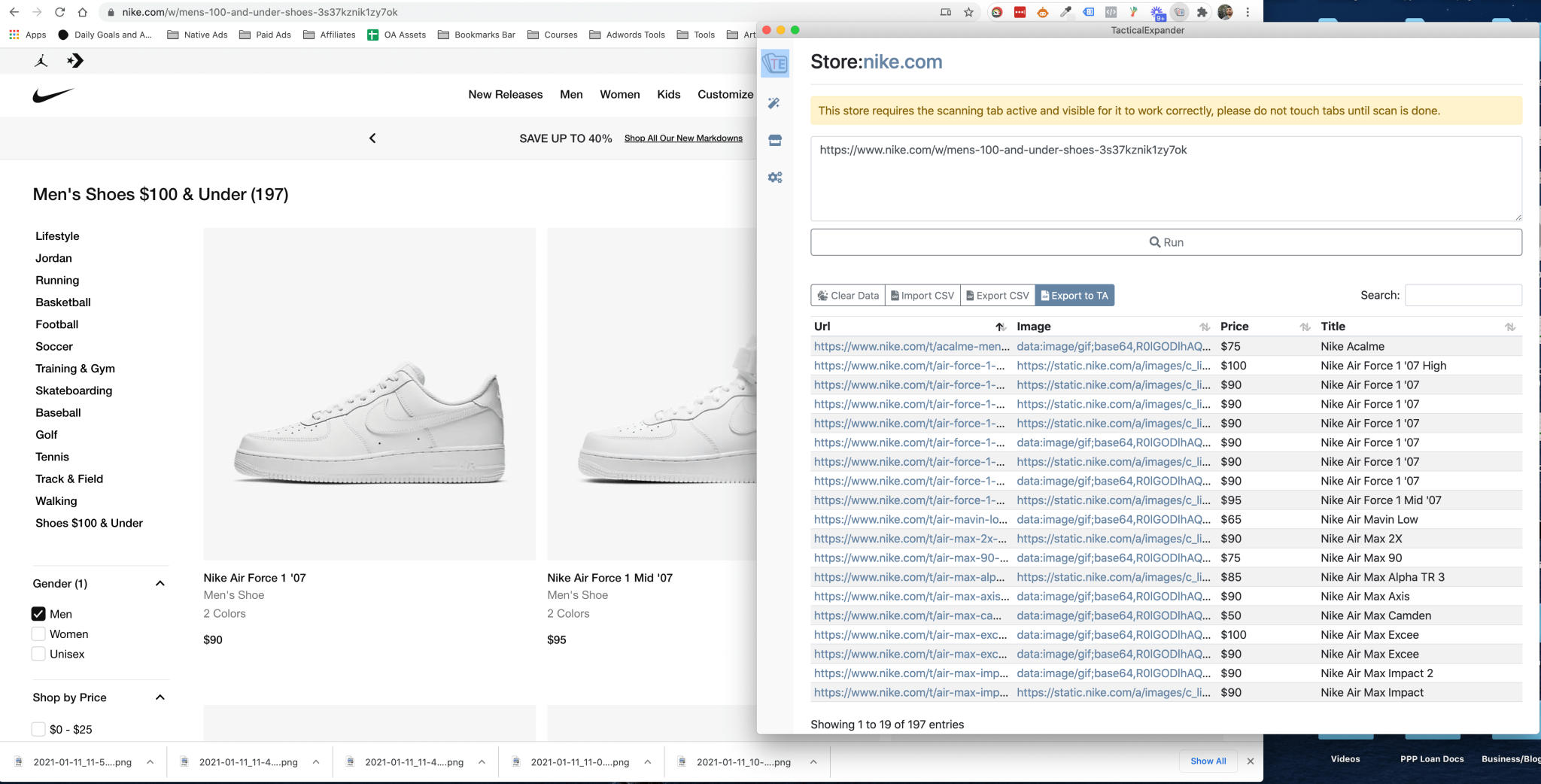Sort table by Title column
Screen dimensions: 1541x784
tap(1509, 327)
